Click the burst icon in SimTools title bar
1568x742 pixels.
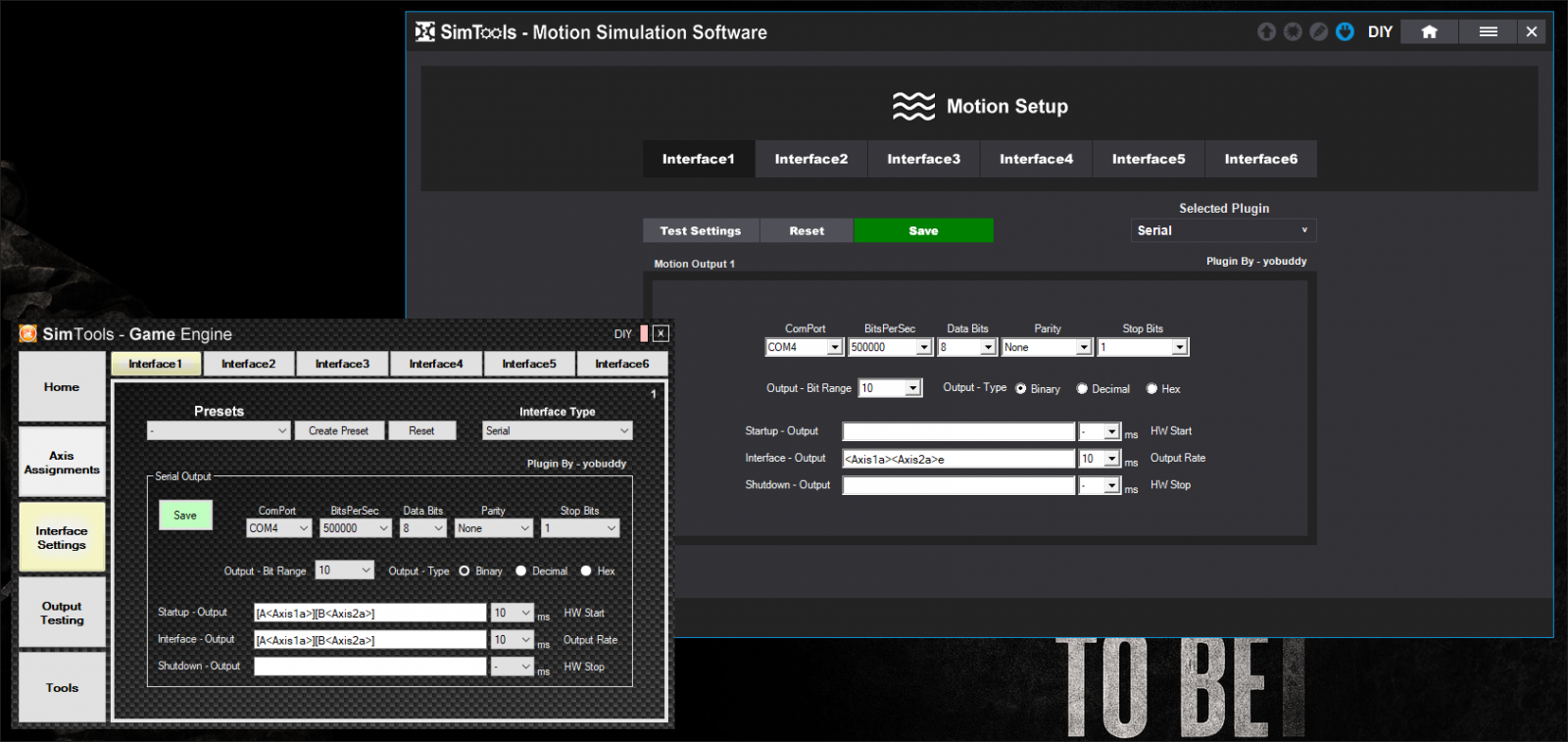pyautogui.click(x=1293, y=32)
